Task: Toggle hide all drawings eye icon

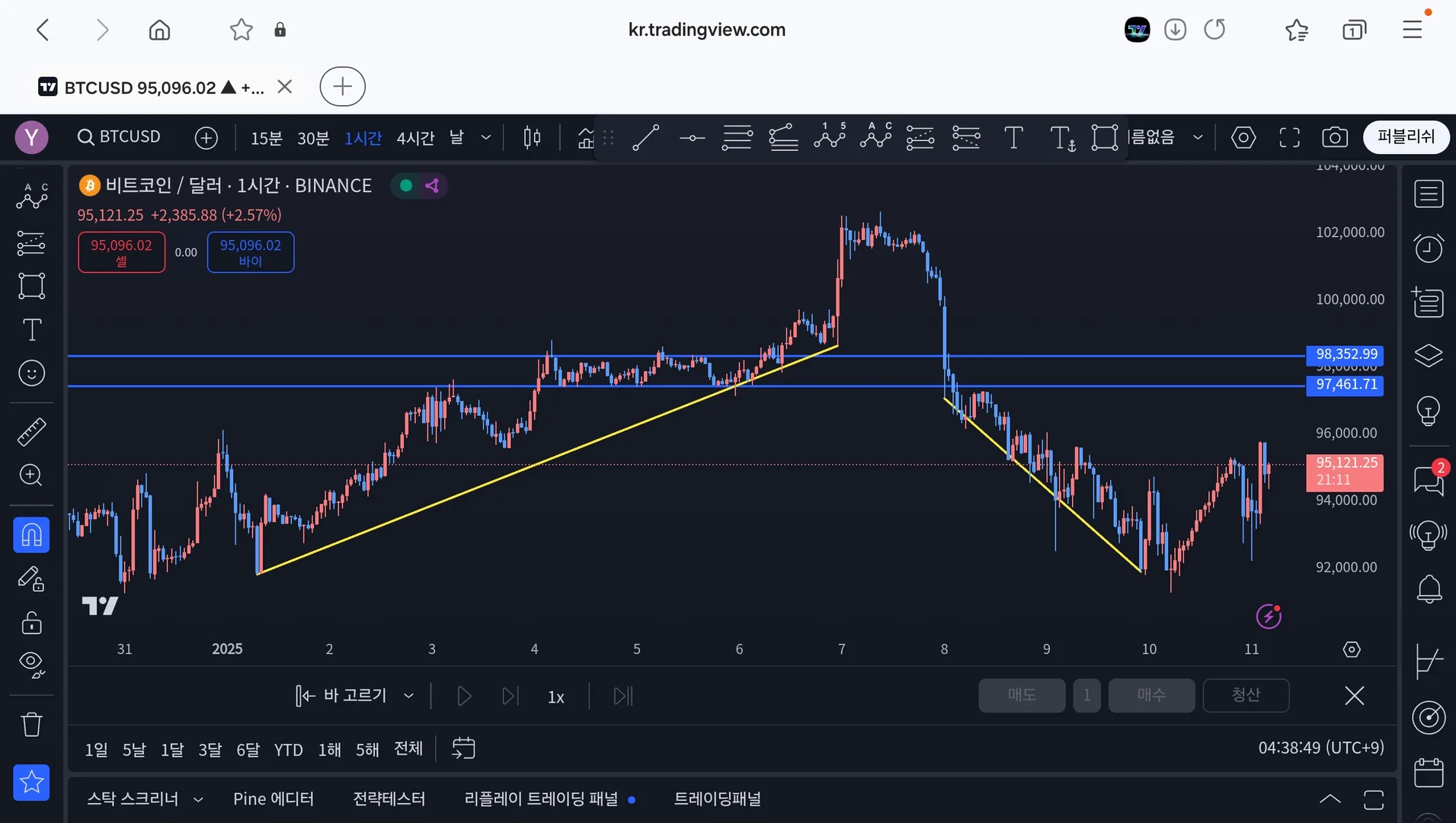Action: pos(31,664)
